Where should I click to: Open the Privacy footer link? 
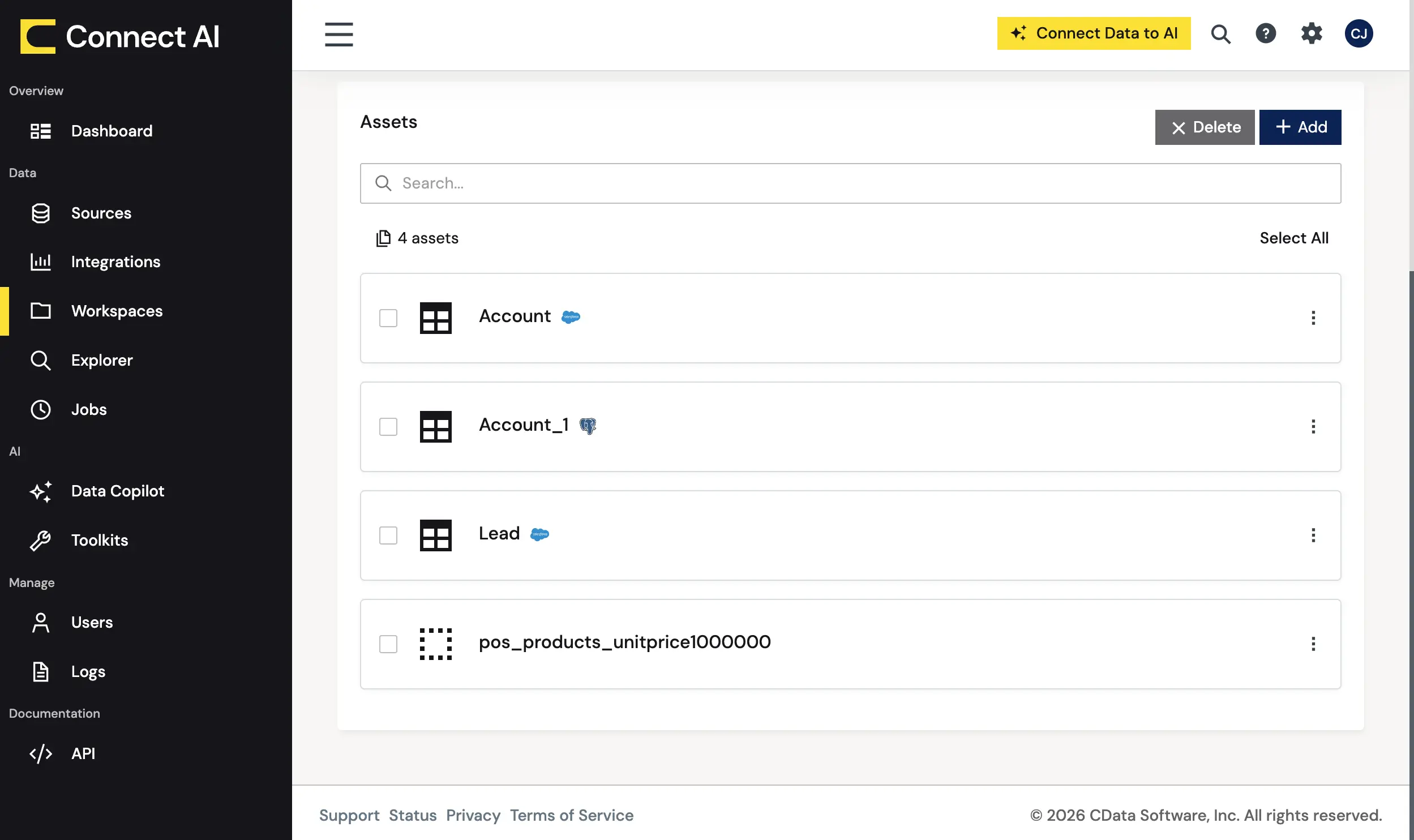click(x=473, y=816)
